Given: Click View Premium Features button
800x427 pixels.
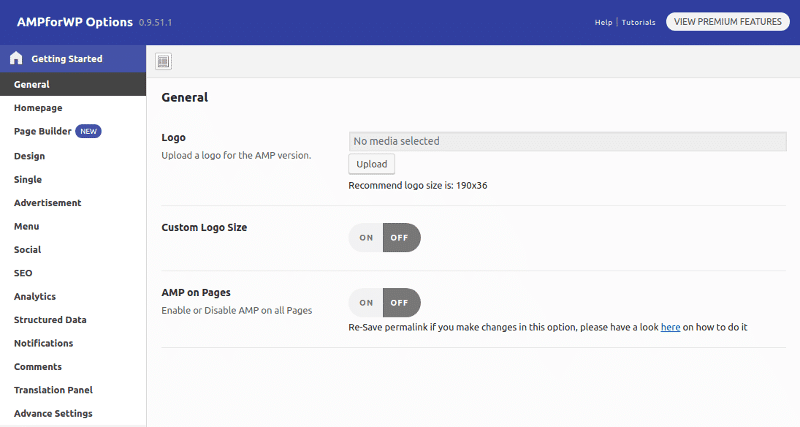Looking at the screenshot, I should pyautogui.click(x=728, y=21).
